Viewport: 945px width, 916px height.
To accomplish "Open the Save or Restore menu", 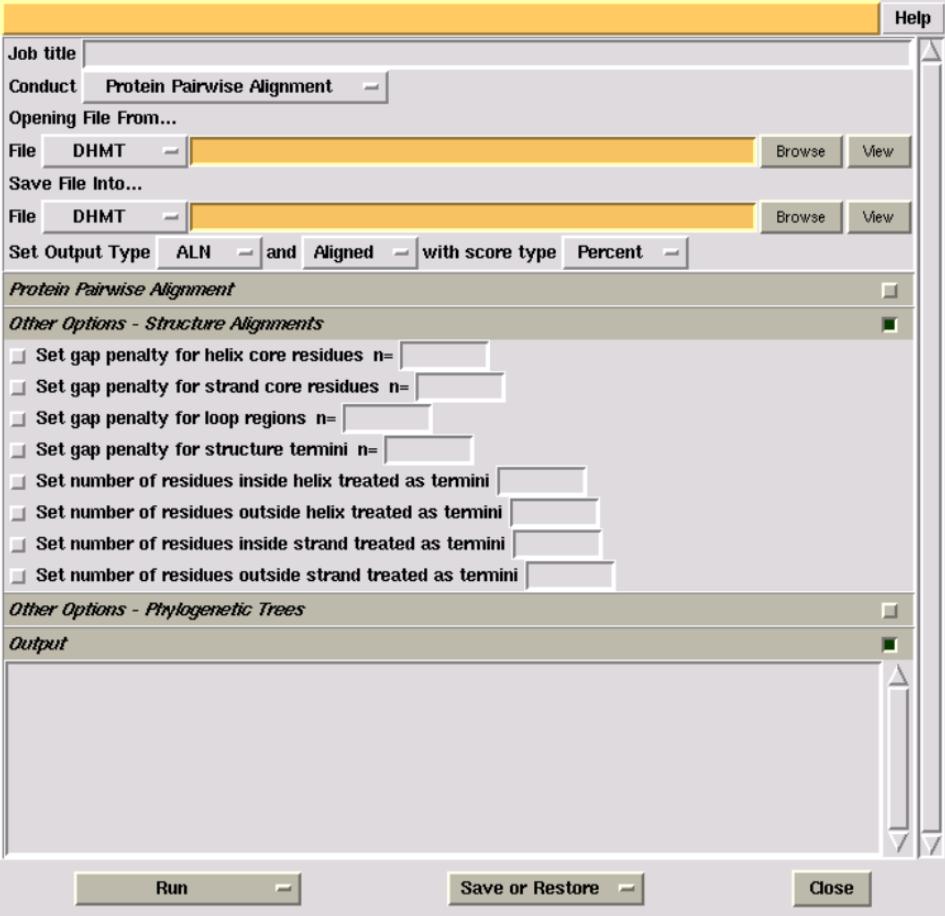I will point(545,888).
